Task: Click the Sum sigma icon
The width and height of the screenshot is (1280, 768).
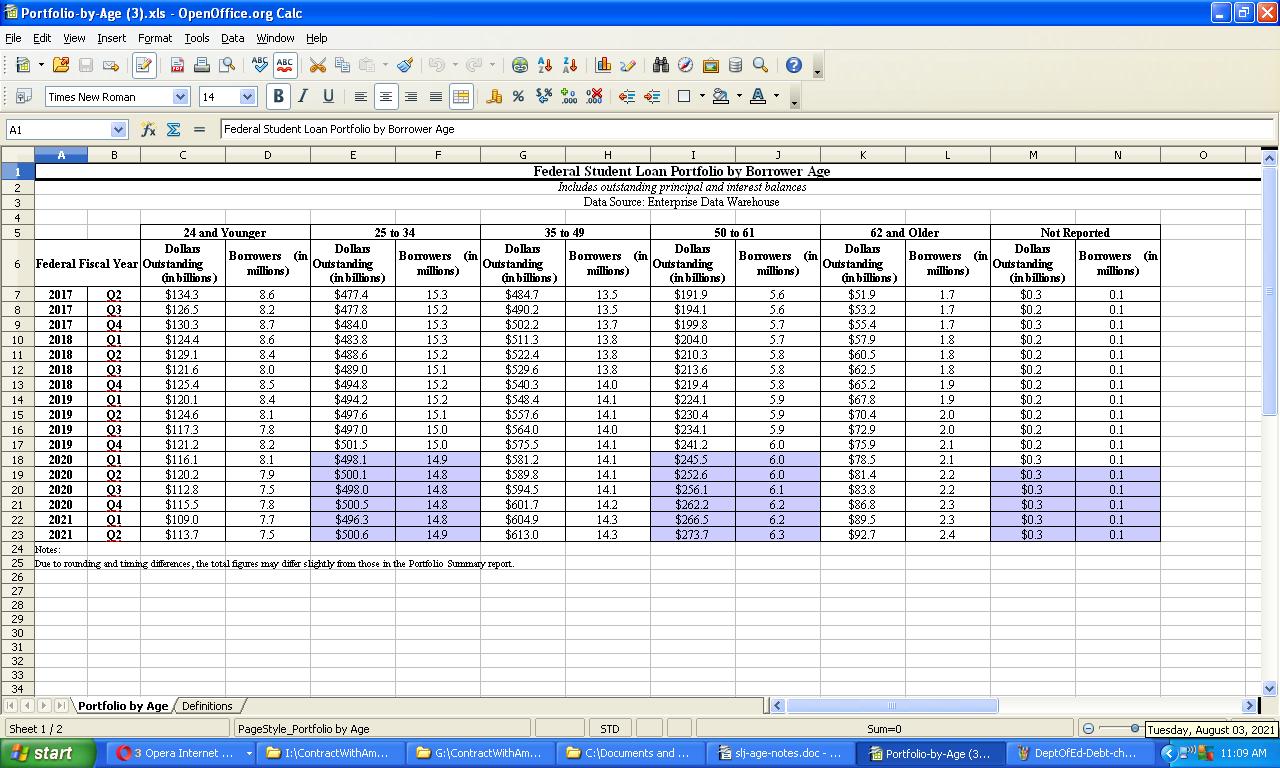Action: (x=173, y=129)
